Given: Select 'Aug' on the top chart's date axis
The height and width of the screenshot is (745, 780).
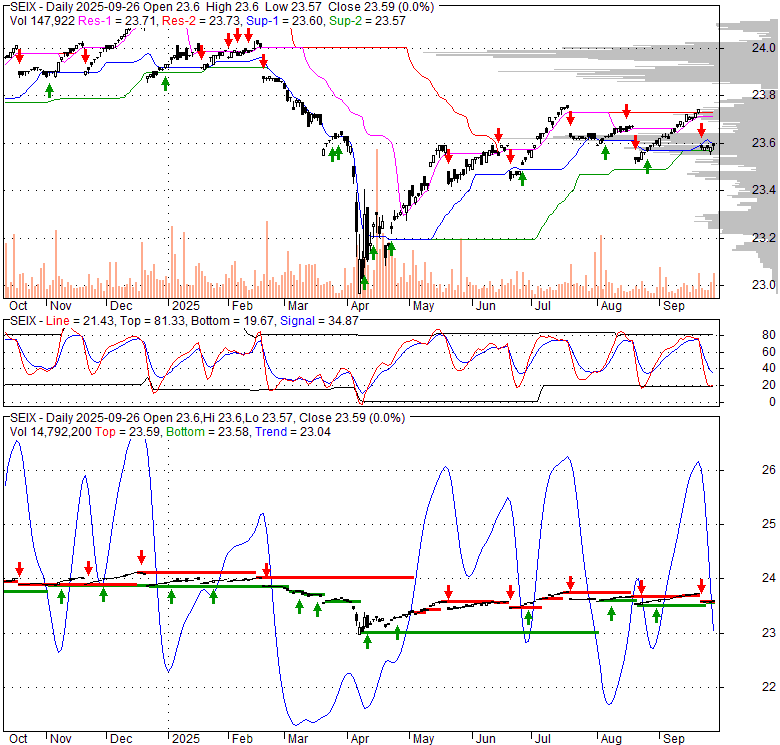Looking at the screenshot, I should [611, 305].
